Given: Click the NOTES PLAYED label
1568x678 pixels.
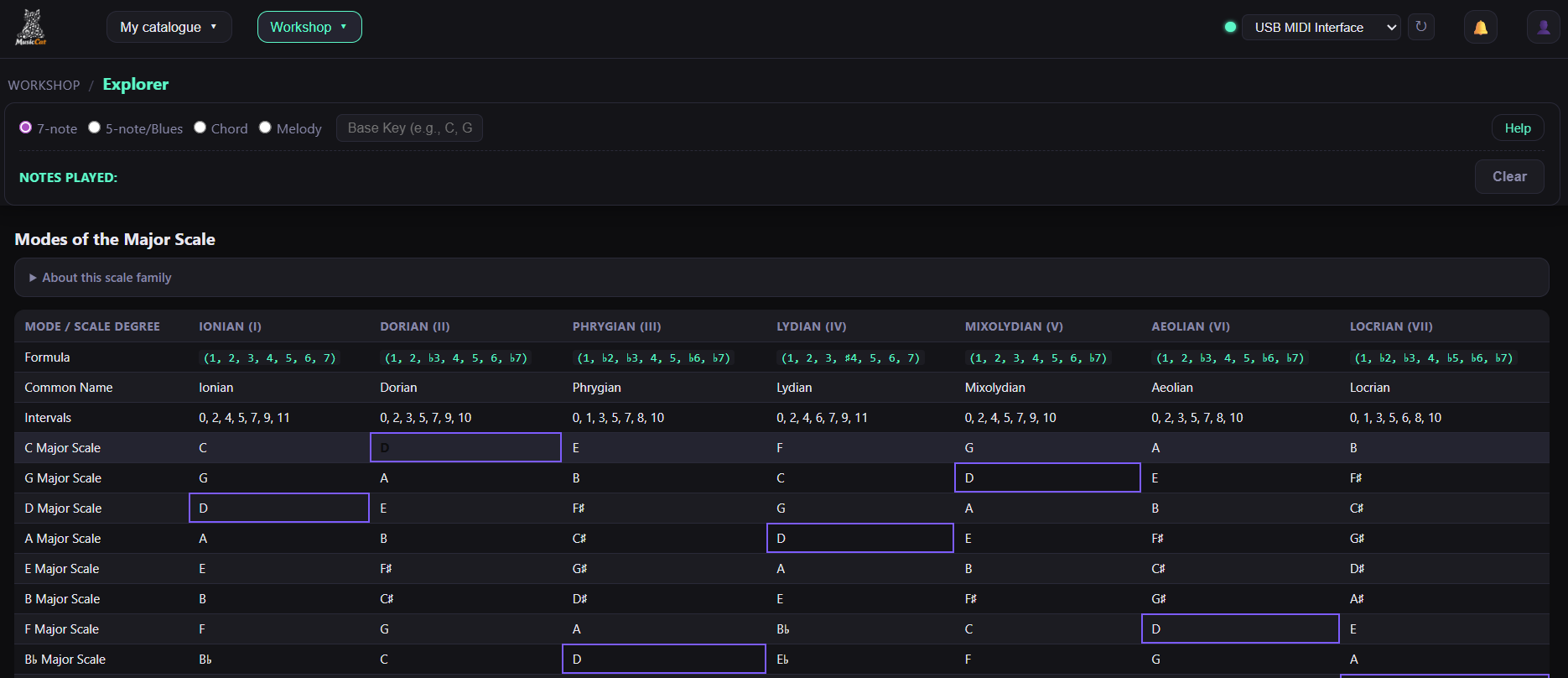Looking at the screenshot, I should pyautogui.click(x=68, y=178).
